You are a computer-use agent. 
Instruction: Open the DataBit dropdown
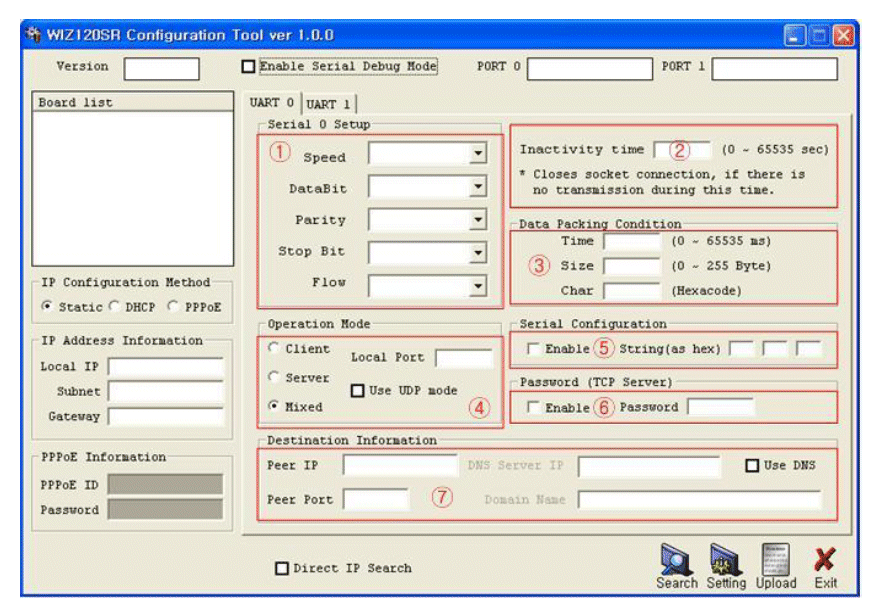[x=478, y=186]
